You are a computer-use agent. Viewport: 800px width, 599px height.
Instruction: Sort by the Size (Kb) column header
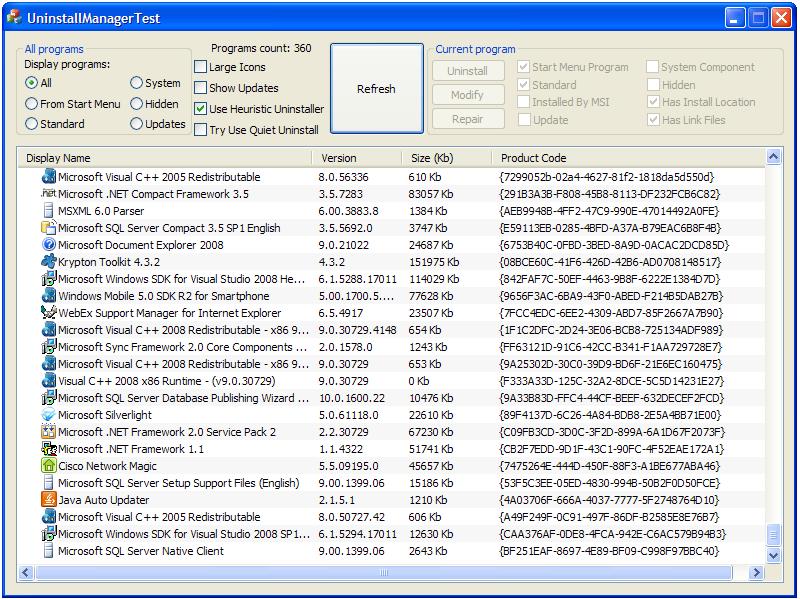447,158
